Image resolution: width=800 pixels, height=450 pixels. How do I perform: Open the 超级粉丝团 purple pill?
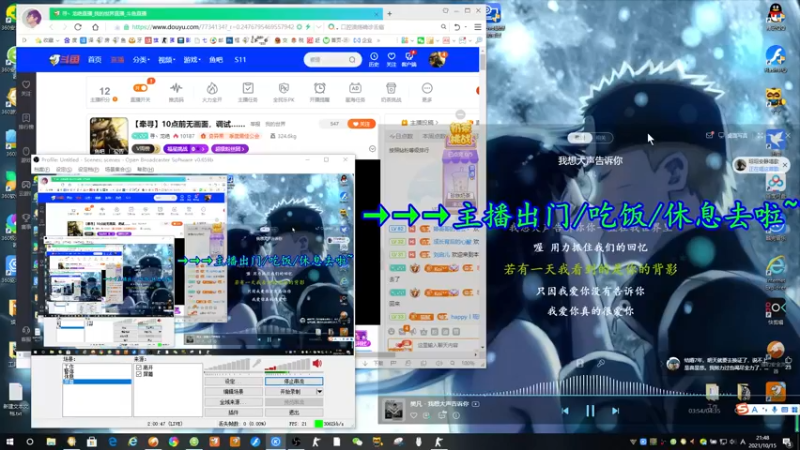click(x=230, y=149)
